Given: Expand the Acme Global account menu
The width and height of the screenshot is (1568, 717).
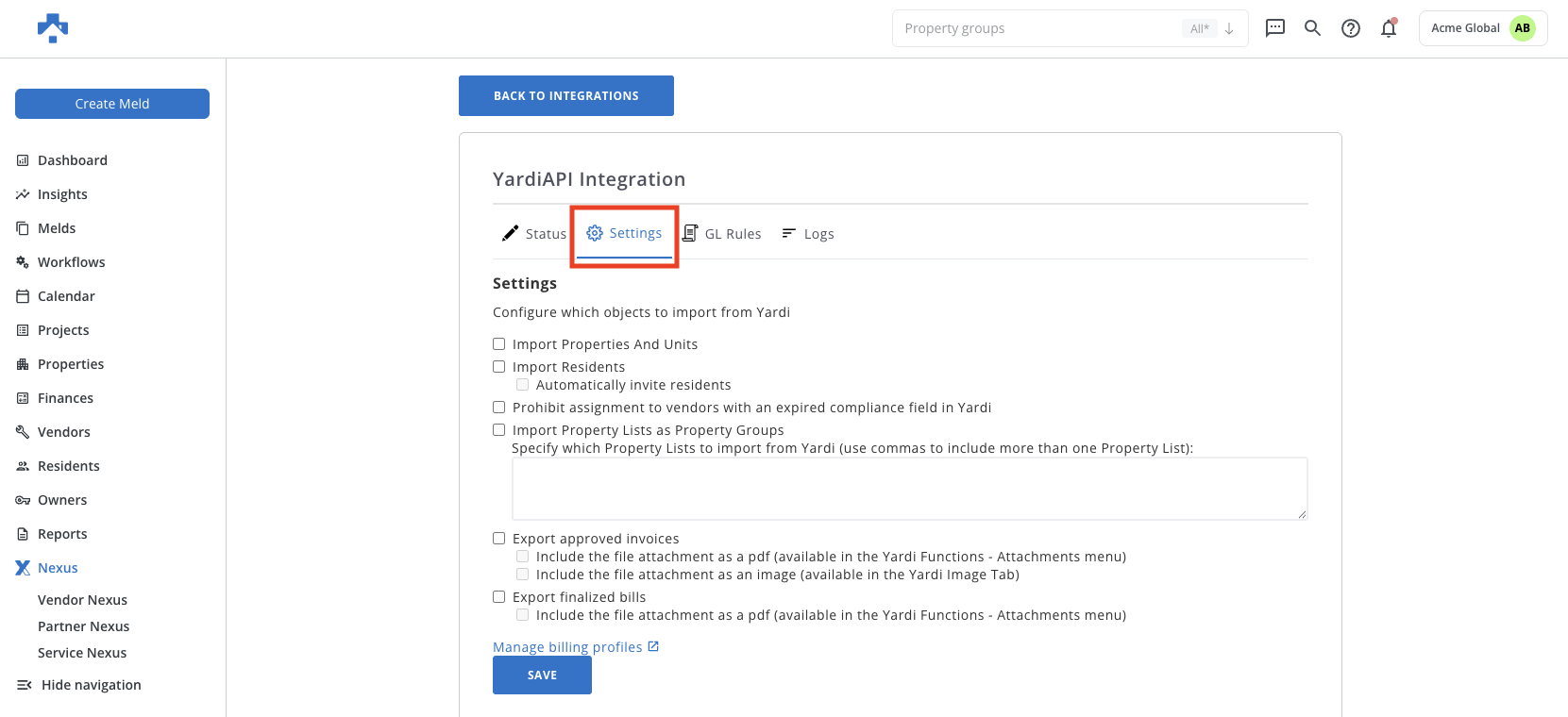Looking at the screenshot, I should (x=1482, y=28).
